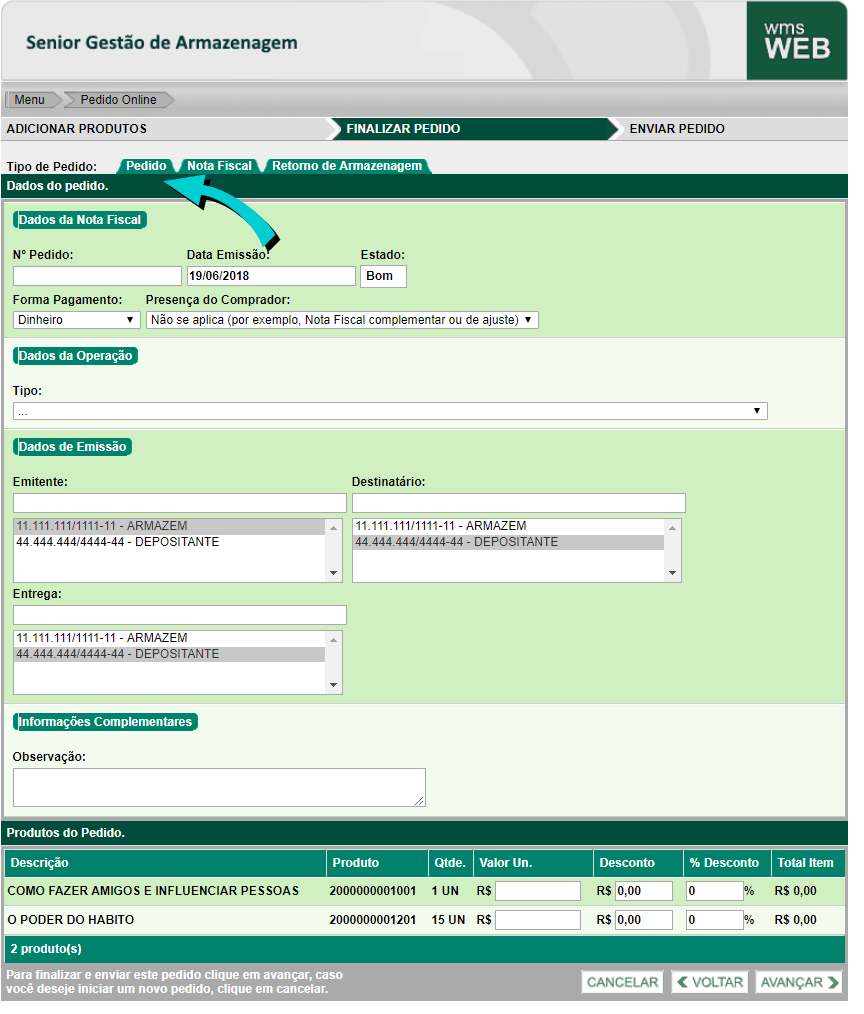Click % Desconto field for O PODER DO HABITO

pyautogui.click(x=715, y=920)
